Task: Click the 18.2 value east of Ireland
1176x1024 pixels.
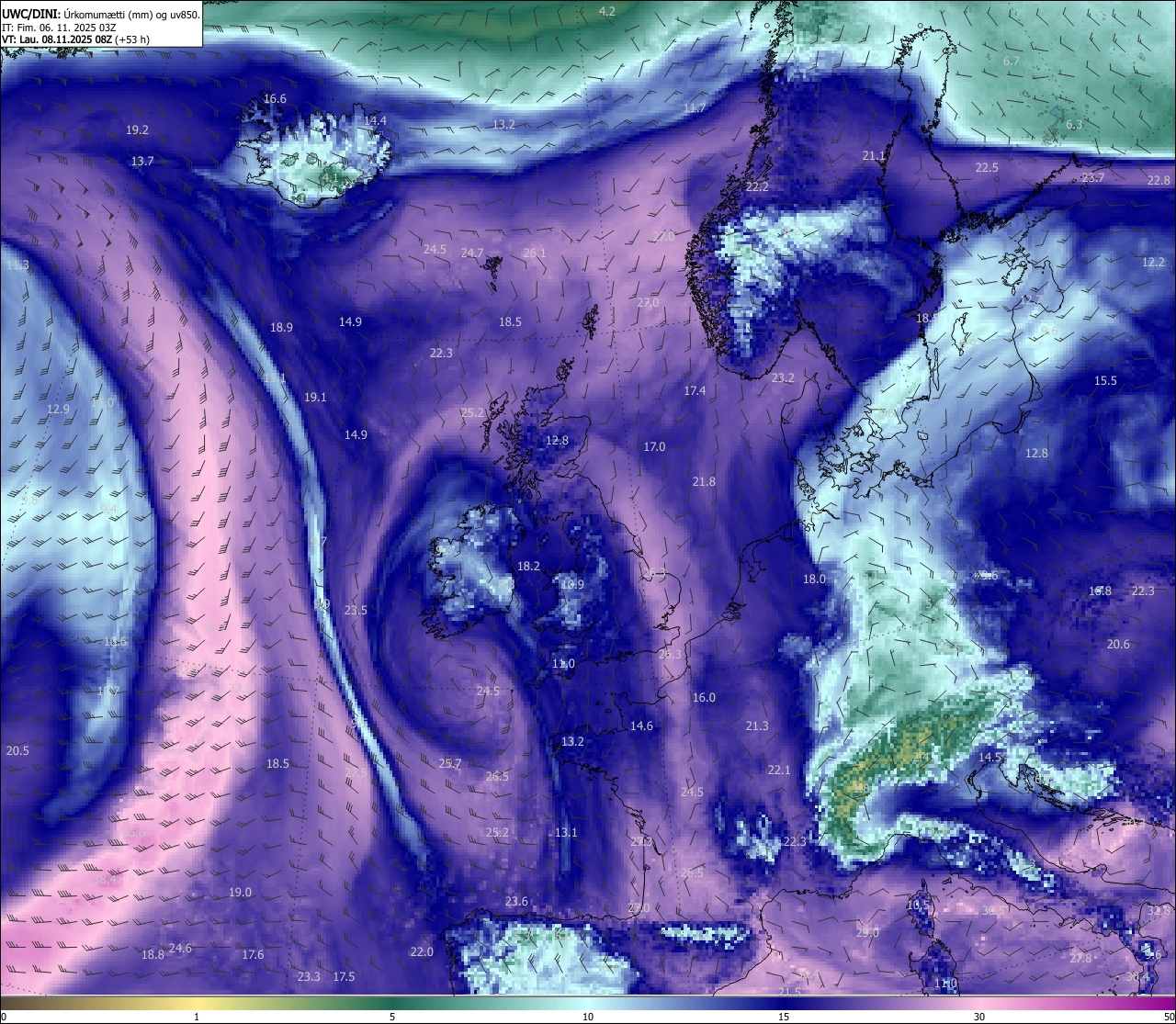Action: click(528, 566)
